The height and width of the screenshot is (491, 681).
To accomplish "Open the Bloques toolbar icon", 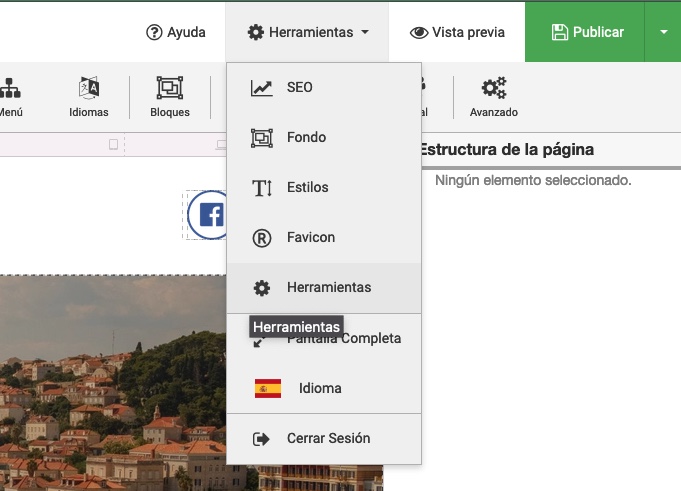I will point(169,96).
